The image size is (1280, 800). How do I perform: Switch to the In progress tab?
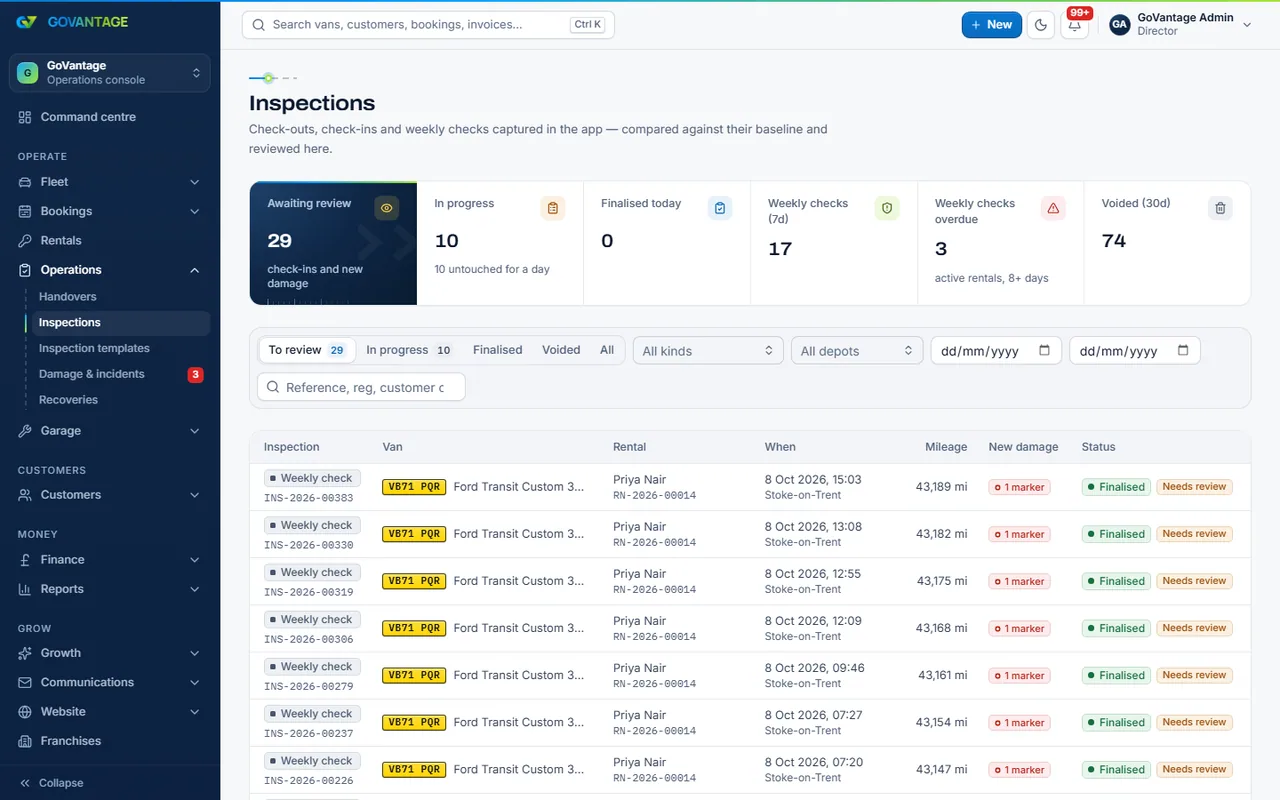(x=408, y=350)
